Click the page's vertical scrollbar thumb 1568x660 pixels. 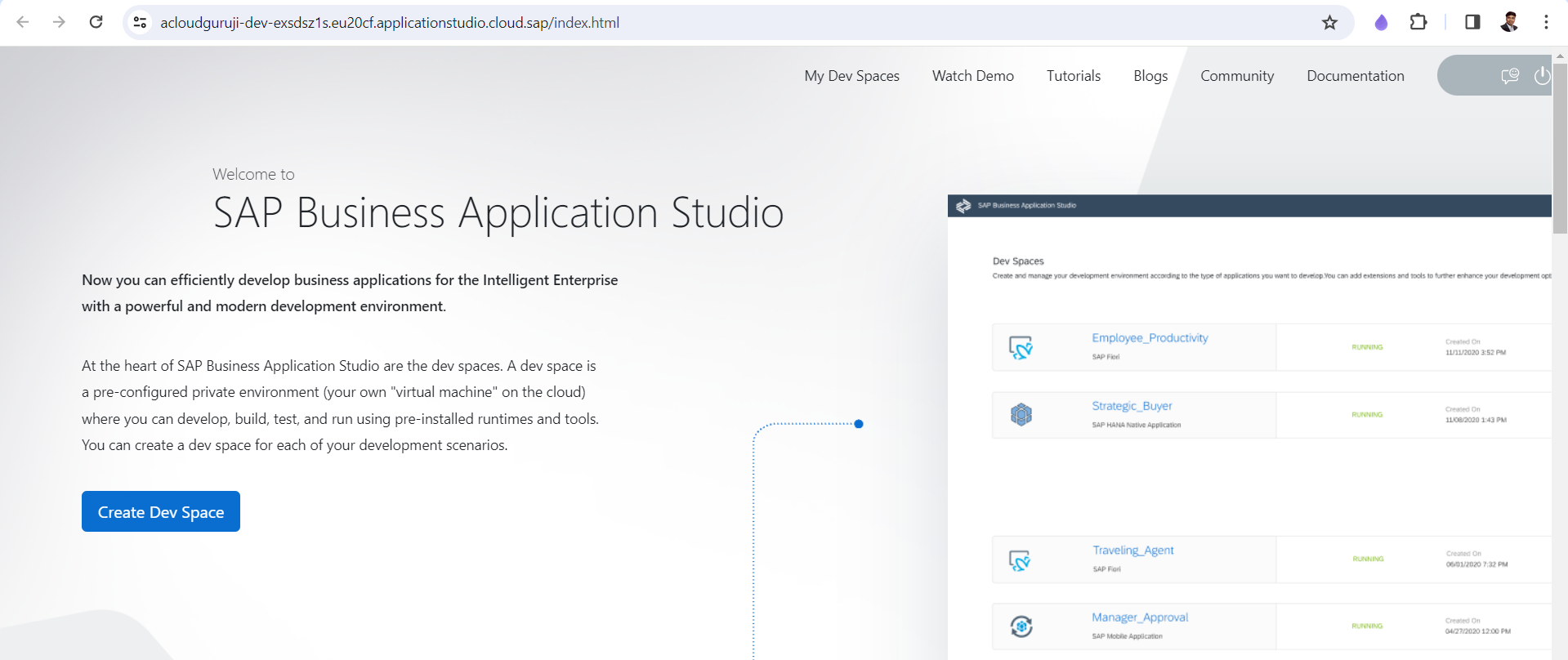coord(1560,147)
